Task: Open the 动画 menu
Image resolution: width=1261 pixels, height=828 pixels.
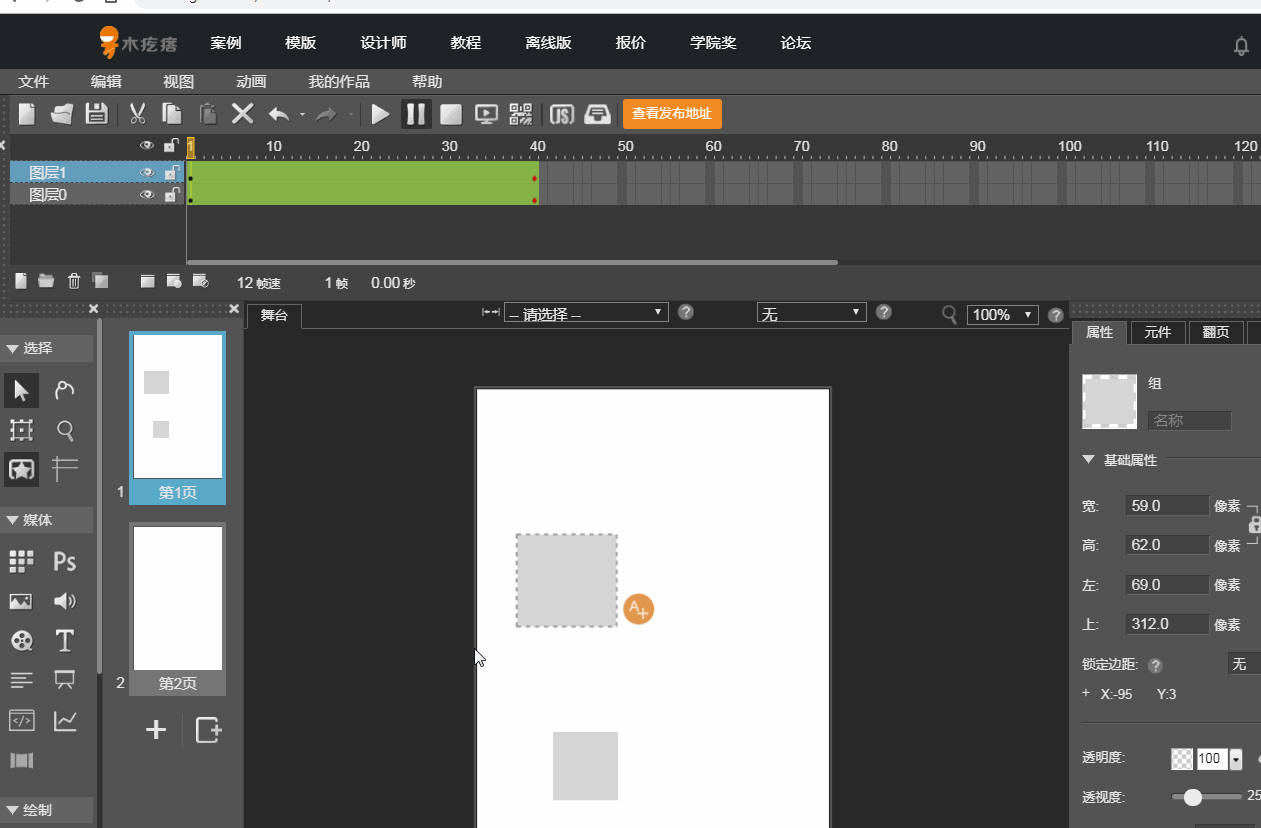Action: pyautogui.click(x=251, y=82)
